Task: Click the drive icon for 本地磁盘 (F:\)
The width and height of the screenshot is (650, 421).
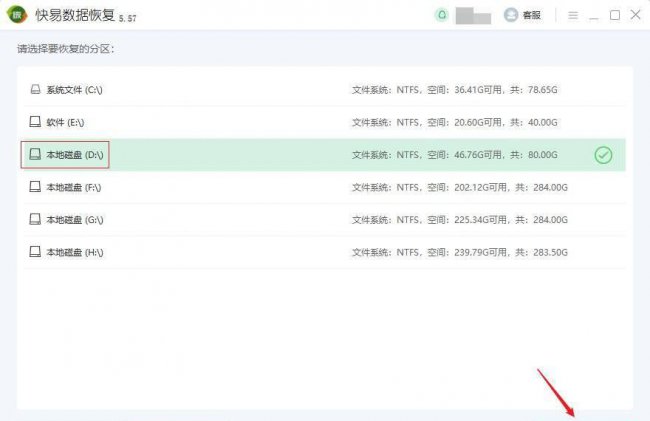Action: pos(35,187)
